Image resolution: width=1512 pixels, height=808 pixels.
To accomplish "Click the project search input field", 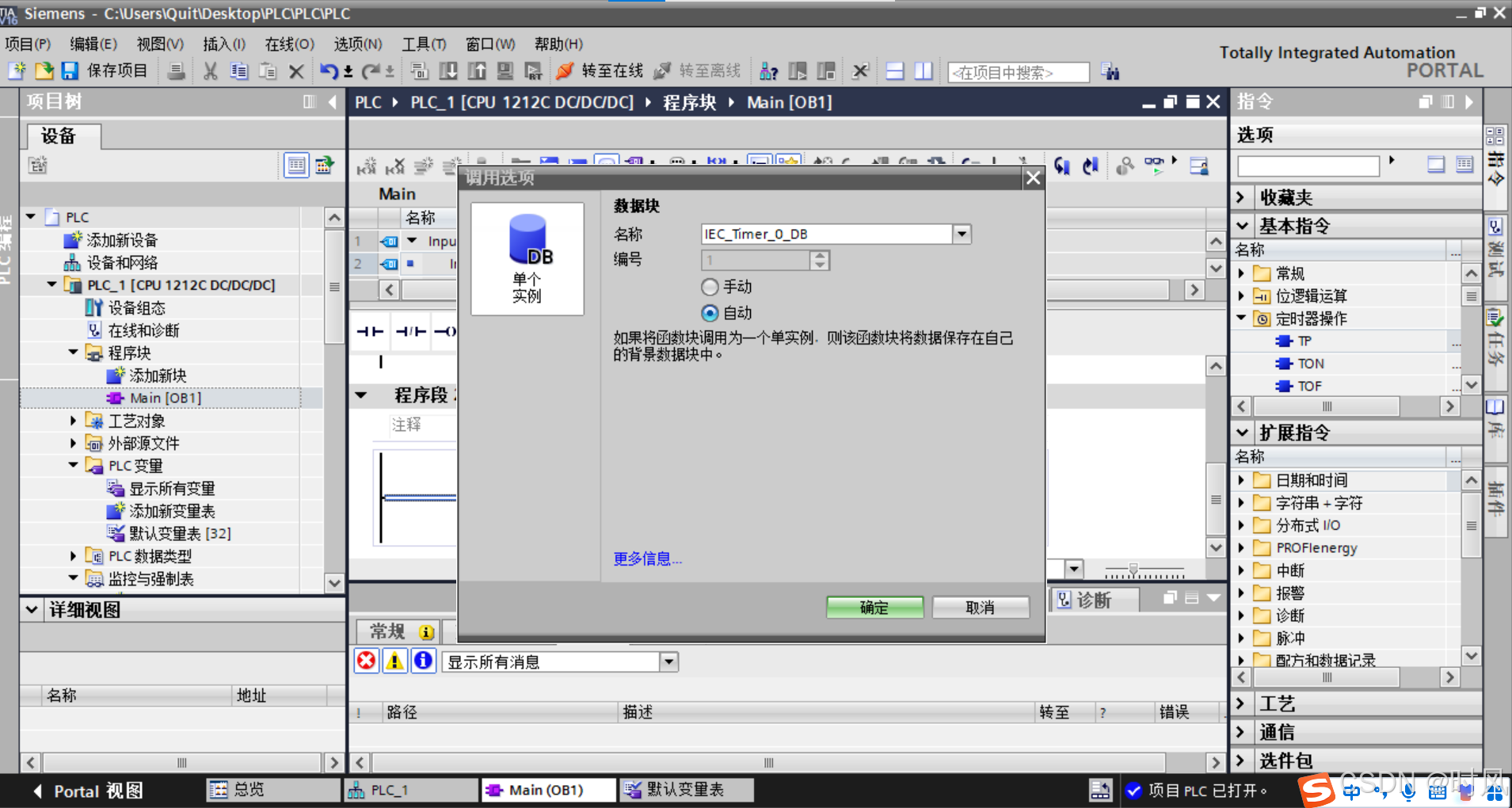I will tap(1019, 72).
